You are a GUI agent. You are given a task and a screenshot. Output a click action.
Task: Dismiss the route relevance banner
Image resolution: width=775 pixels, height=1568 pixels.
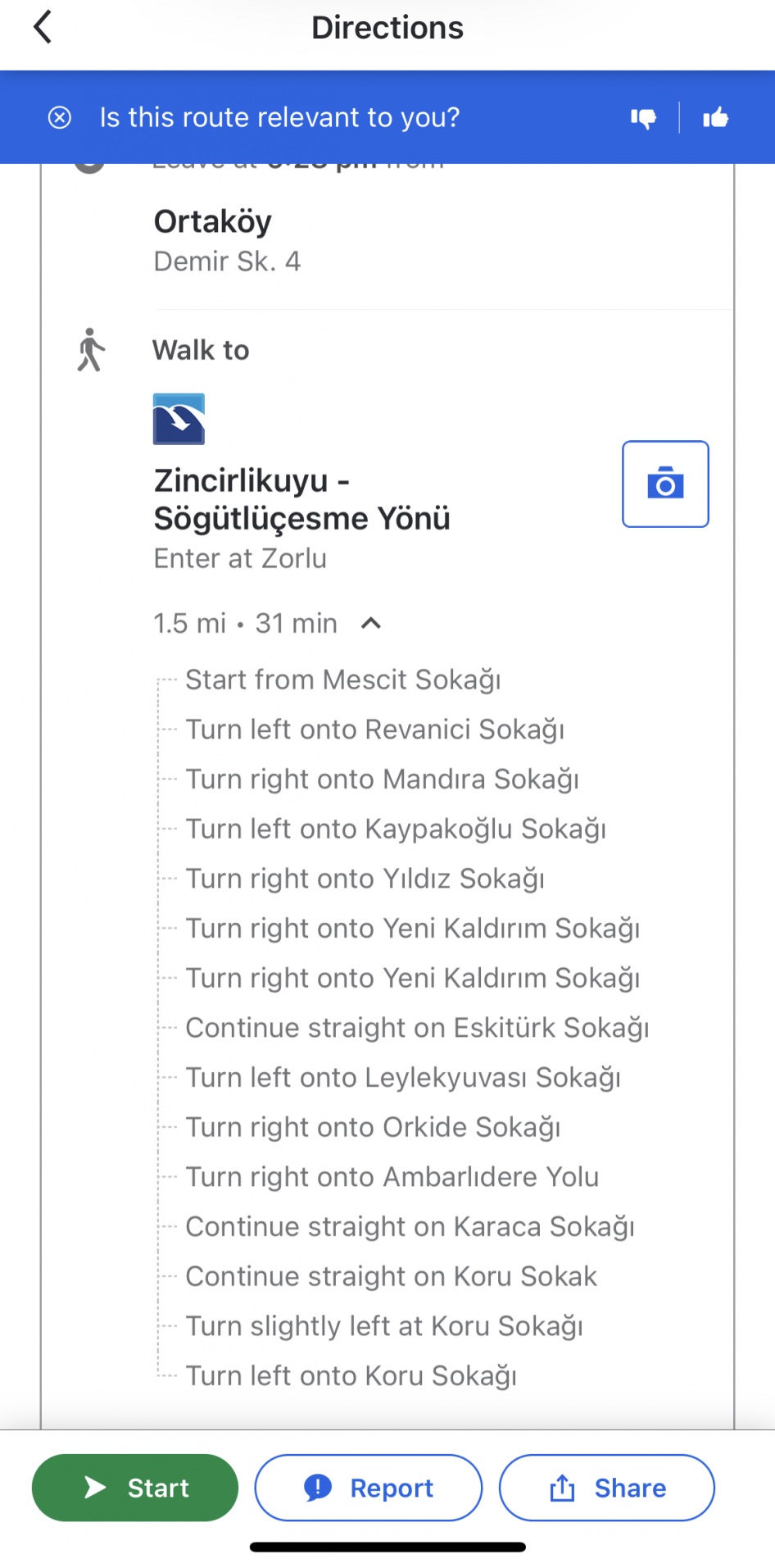[x=60, y=117]
